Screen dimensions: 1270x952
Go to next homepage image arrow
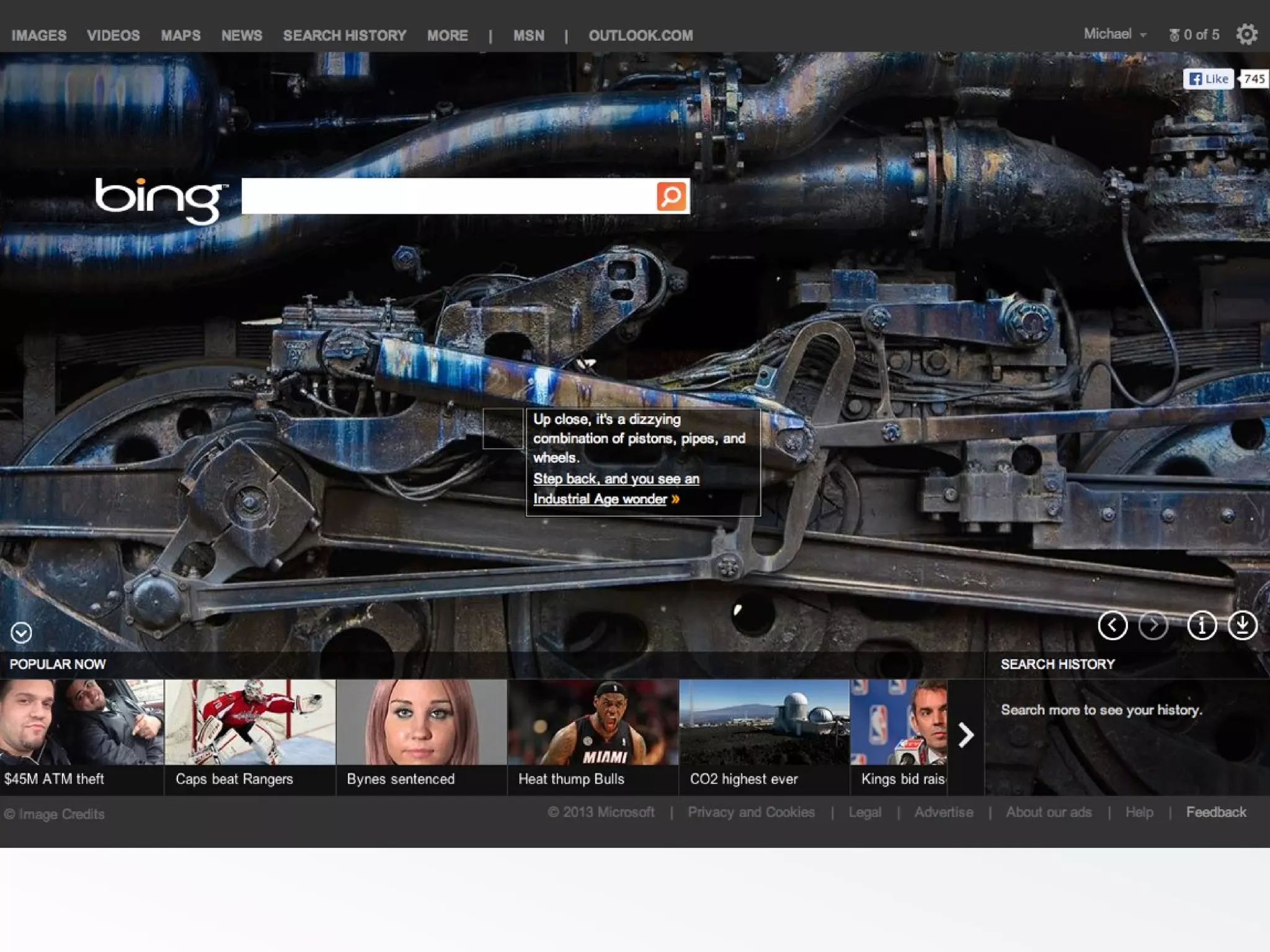pos(1153,625)
